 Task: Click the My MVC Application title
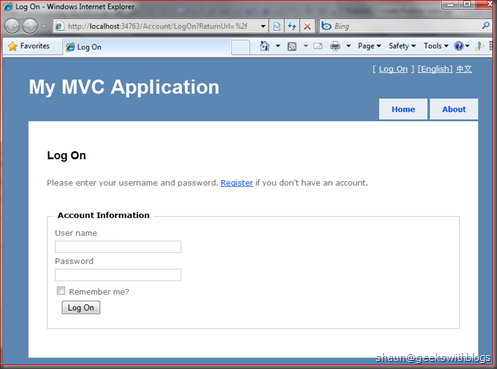[x=124, y=87]
